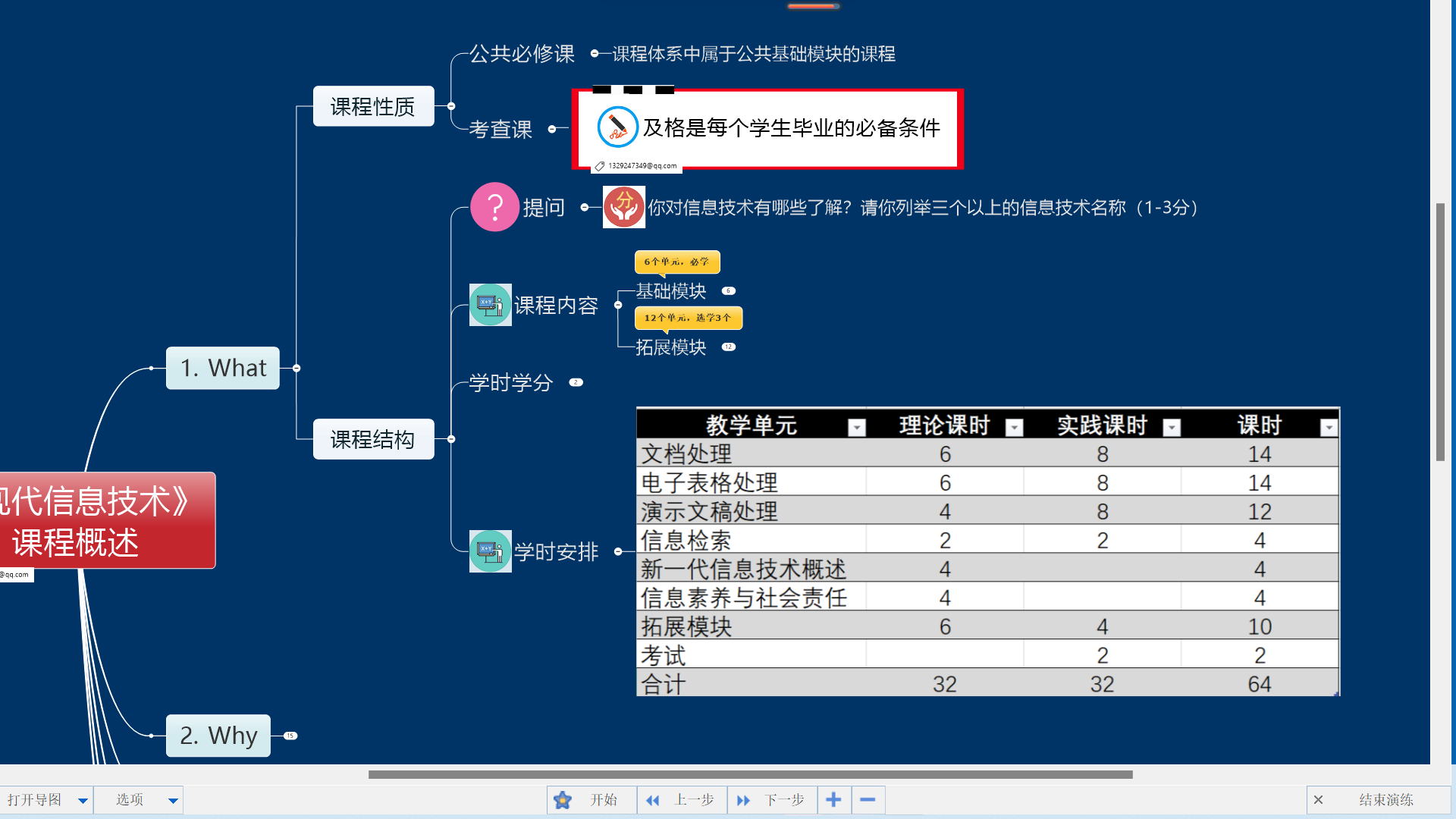The width and height of the screenshot is (1456, 819).
Task: Click the pink question mark icon
Action: (494, 206)
